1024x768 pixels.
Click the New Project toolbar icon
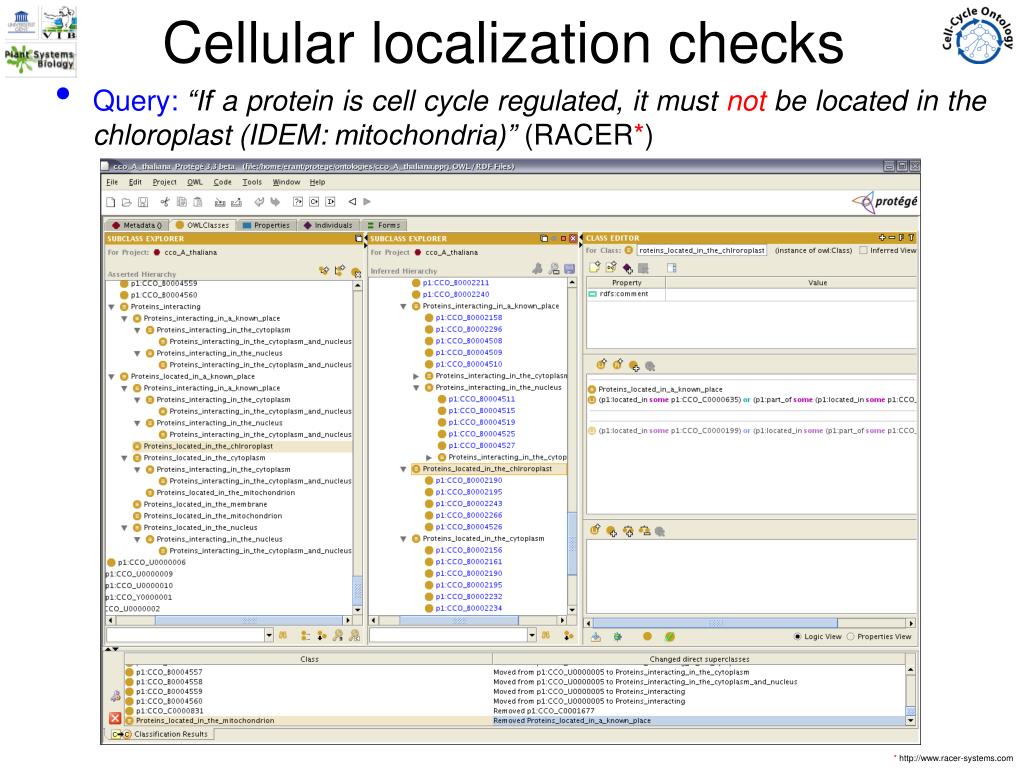click(112, 202)
